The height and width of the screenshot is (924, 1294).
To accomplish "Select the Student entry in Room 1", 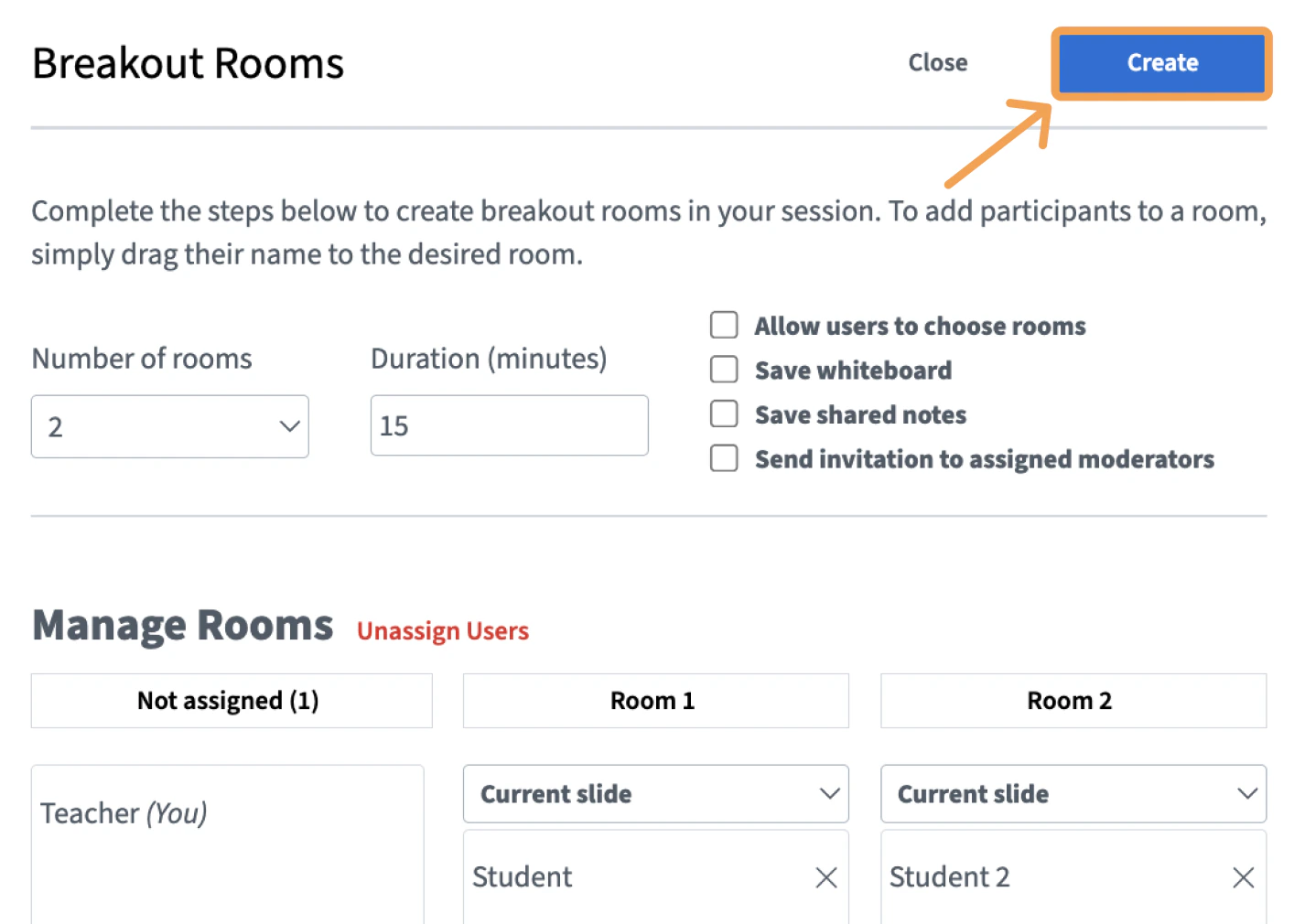I will [x=523, y=877].
